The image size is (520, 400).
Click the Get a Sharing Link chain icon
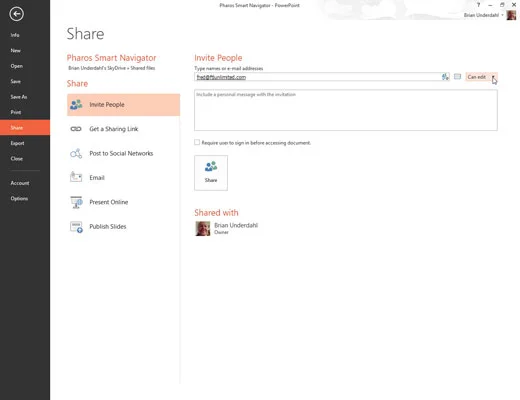coord(76,129)
